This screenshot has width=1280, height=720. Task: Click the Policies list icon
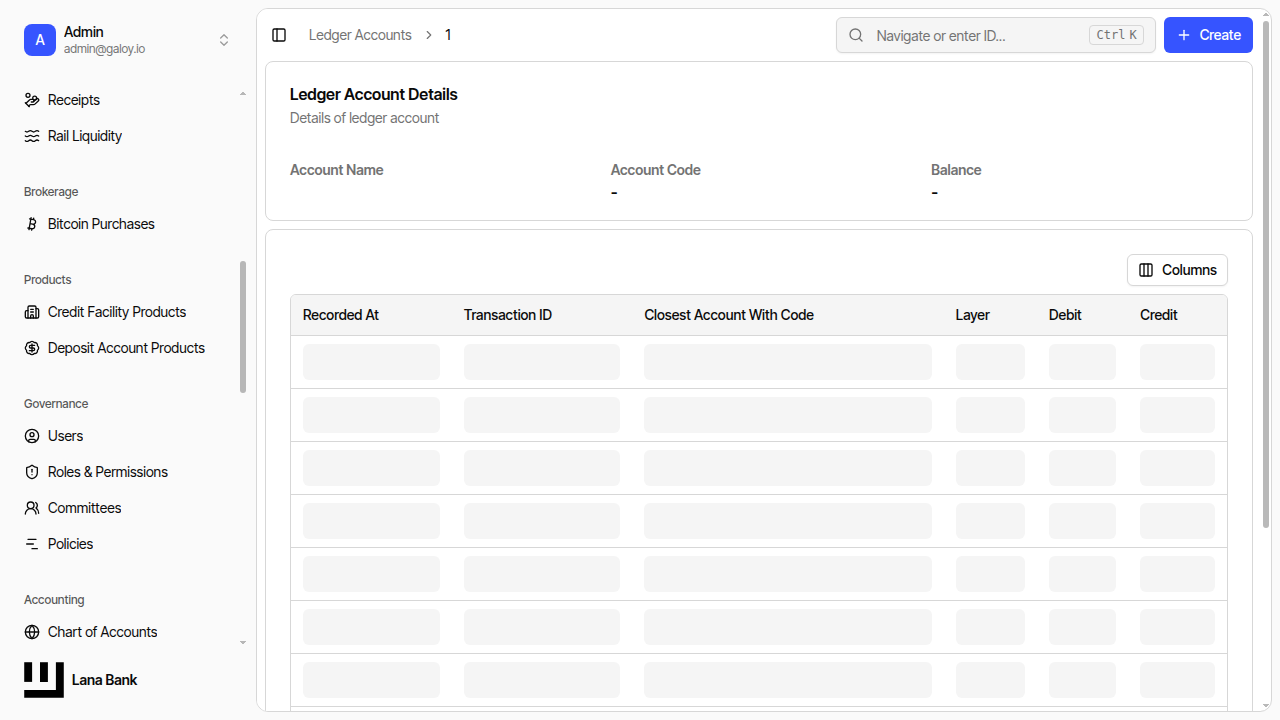[32, 544]
